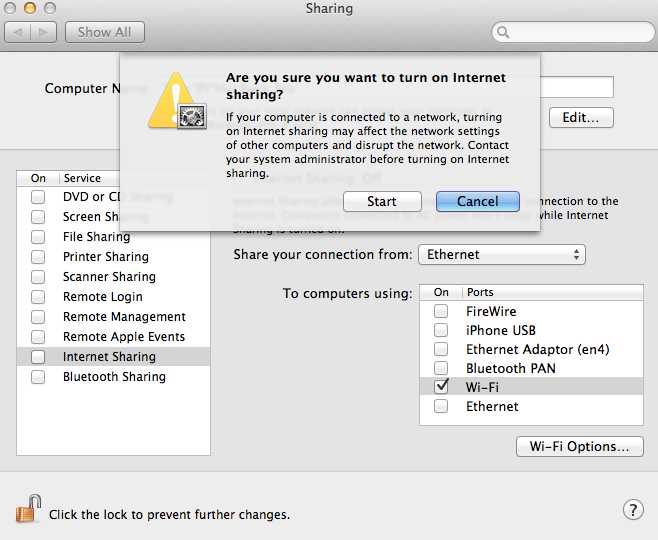
Task: Check the Ethernet Adaptor (en4) checkbox
Action: tap(441, 349)
